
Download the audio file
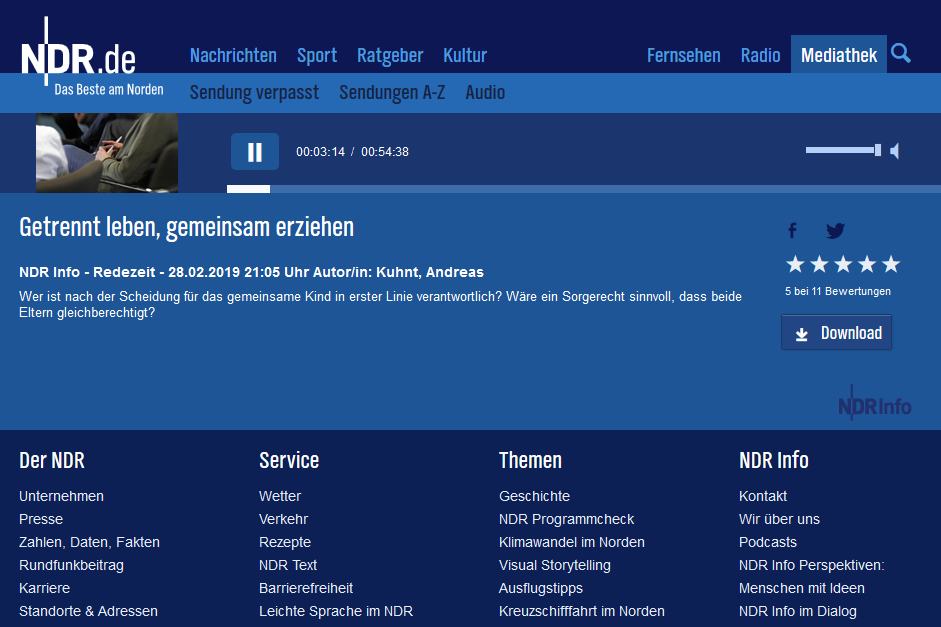(x=837, y=332)
